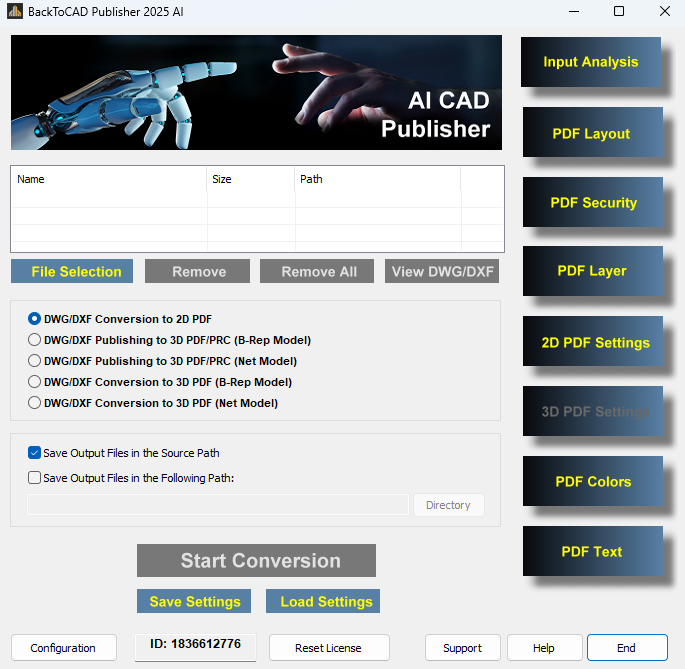Open the PDF Layer settings
The height and width of the screenshot is (669, 685).
(x=592, y=271)
